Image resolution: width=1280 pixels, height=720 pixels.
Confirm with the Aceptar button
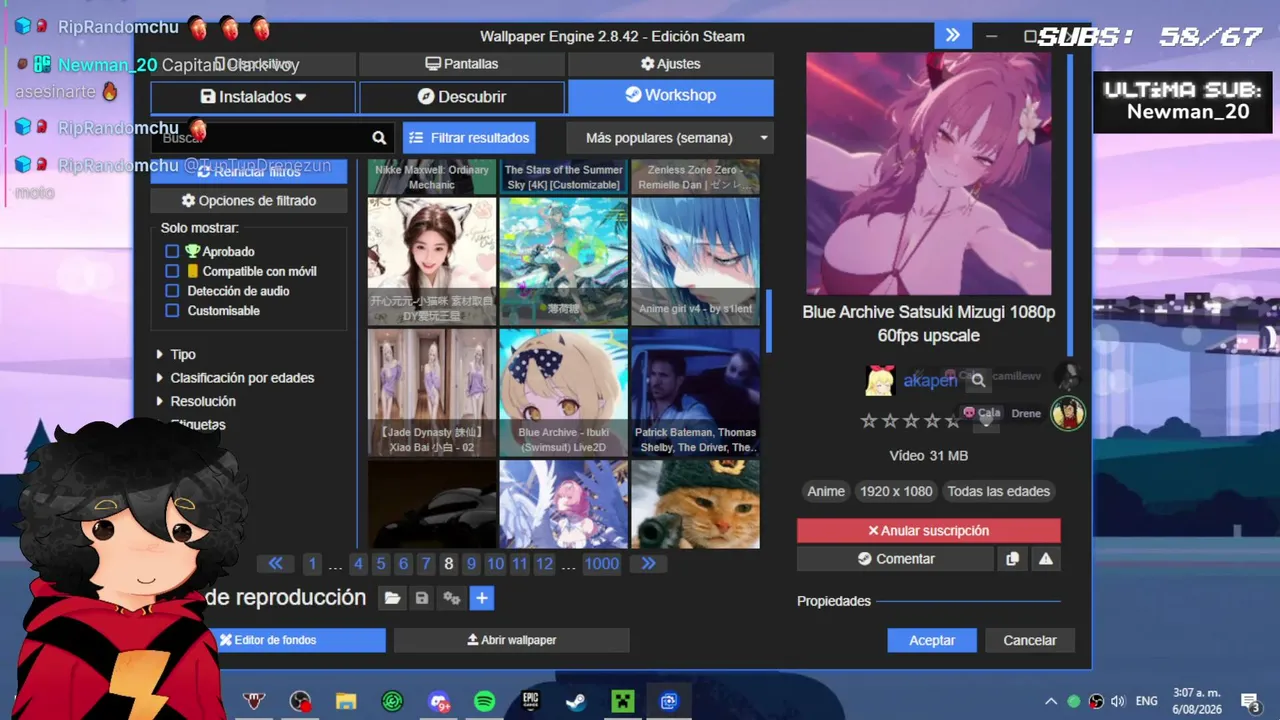tap(932, 640)
